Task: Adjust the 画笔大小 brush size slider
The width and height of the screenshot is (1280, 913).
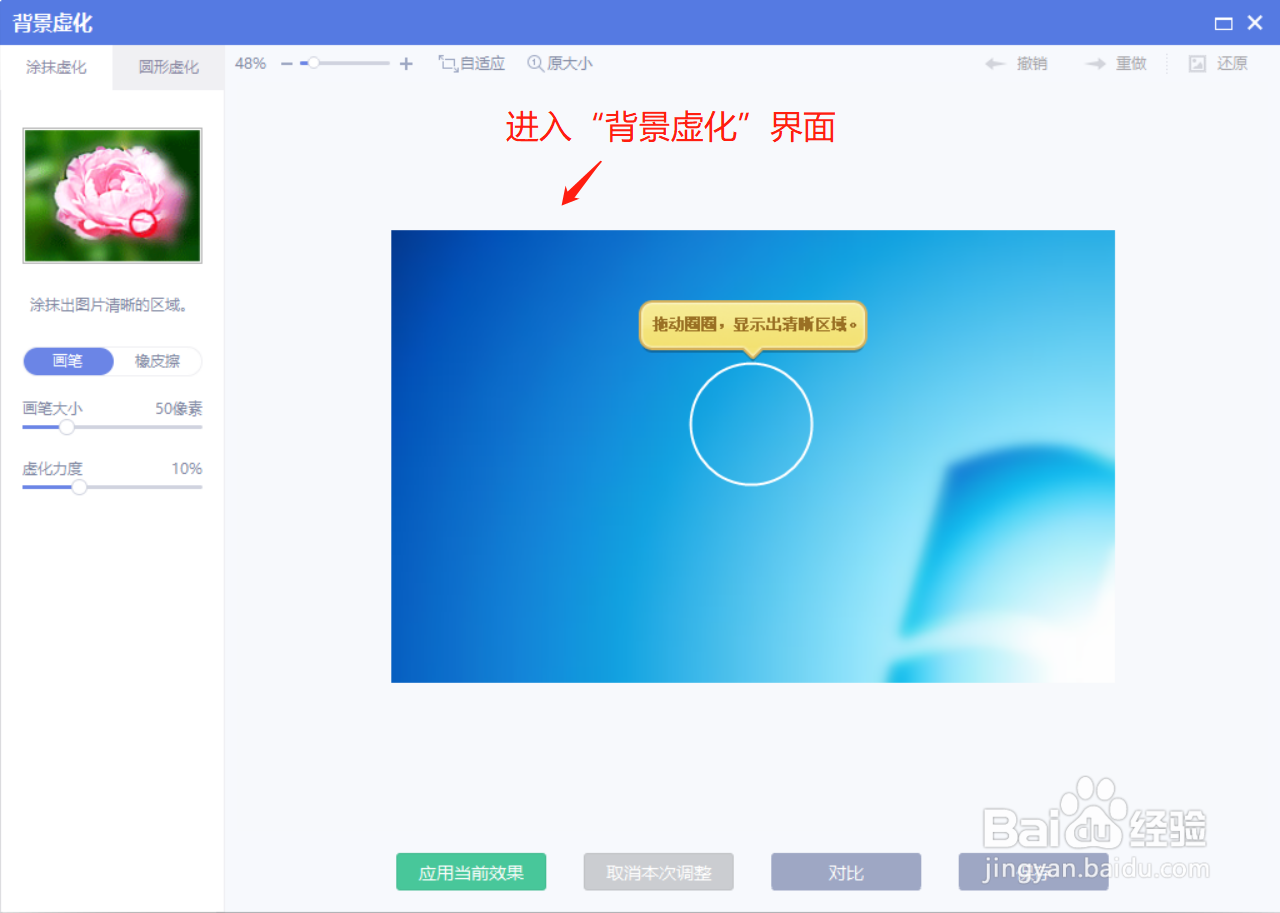Action: click(67, 426)
